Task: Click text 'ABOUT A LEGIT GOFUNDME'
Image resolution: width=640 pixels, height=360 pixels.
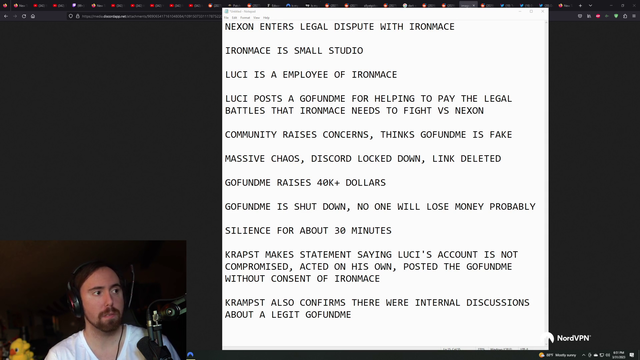Action: coord(288,315)
